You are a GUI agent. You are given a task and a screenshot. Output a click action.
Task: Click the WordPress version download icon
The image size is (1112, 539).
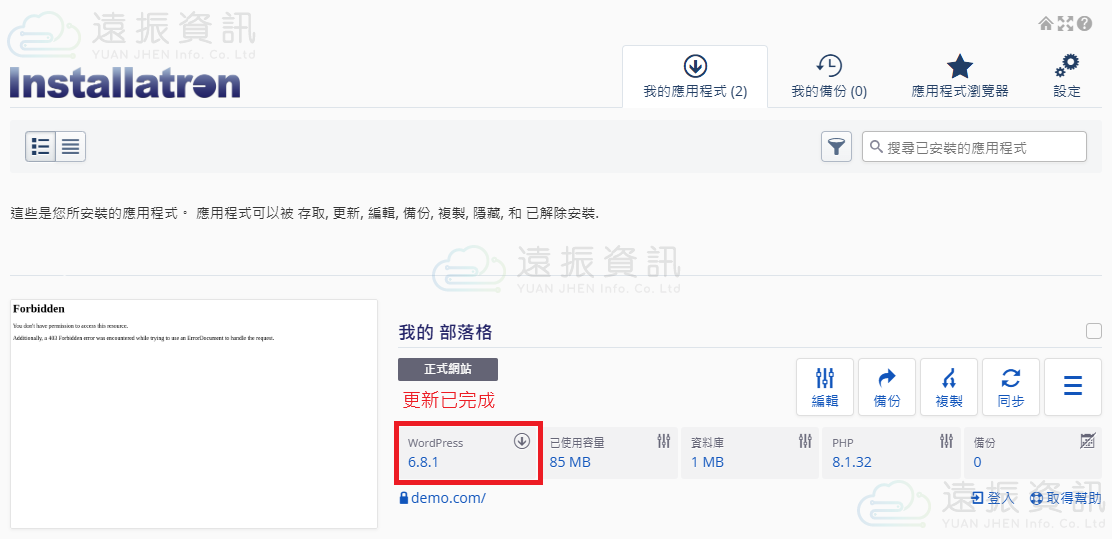(x=521, y=441)
